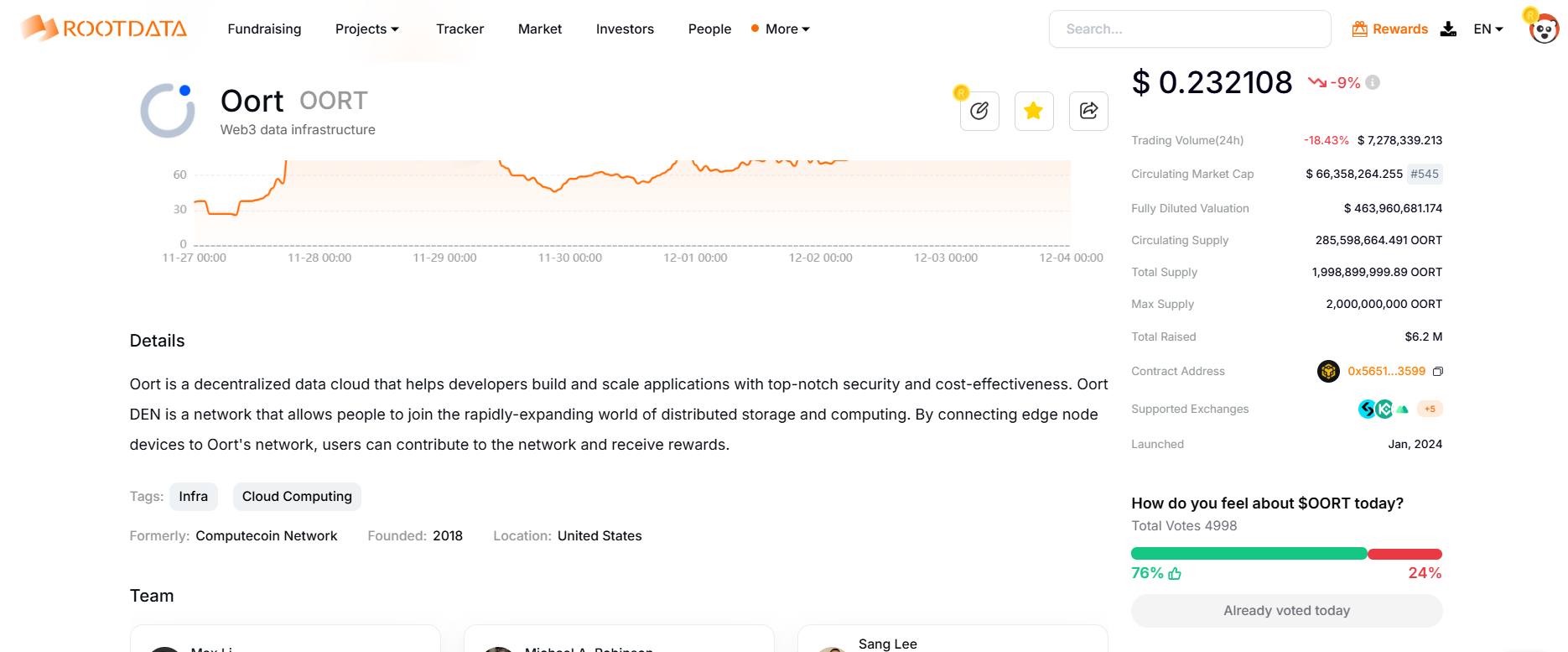Viewport: 1568px width, 652px height.
Task: Click the Infra tag
Action: (x=194, y=497)
